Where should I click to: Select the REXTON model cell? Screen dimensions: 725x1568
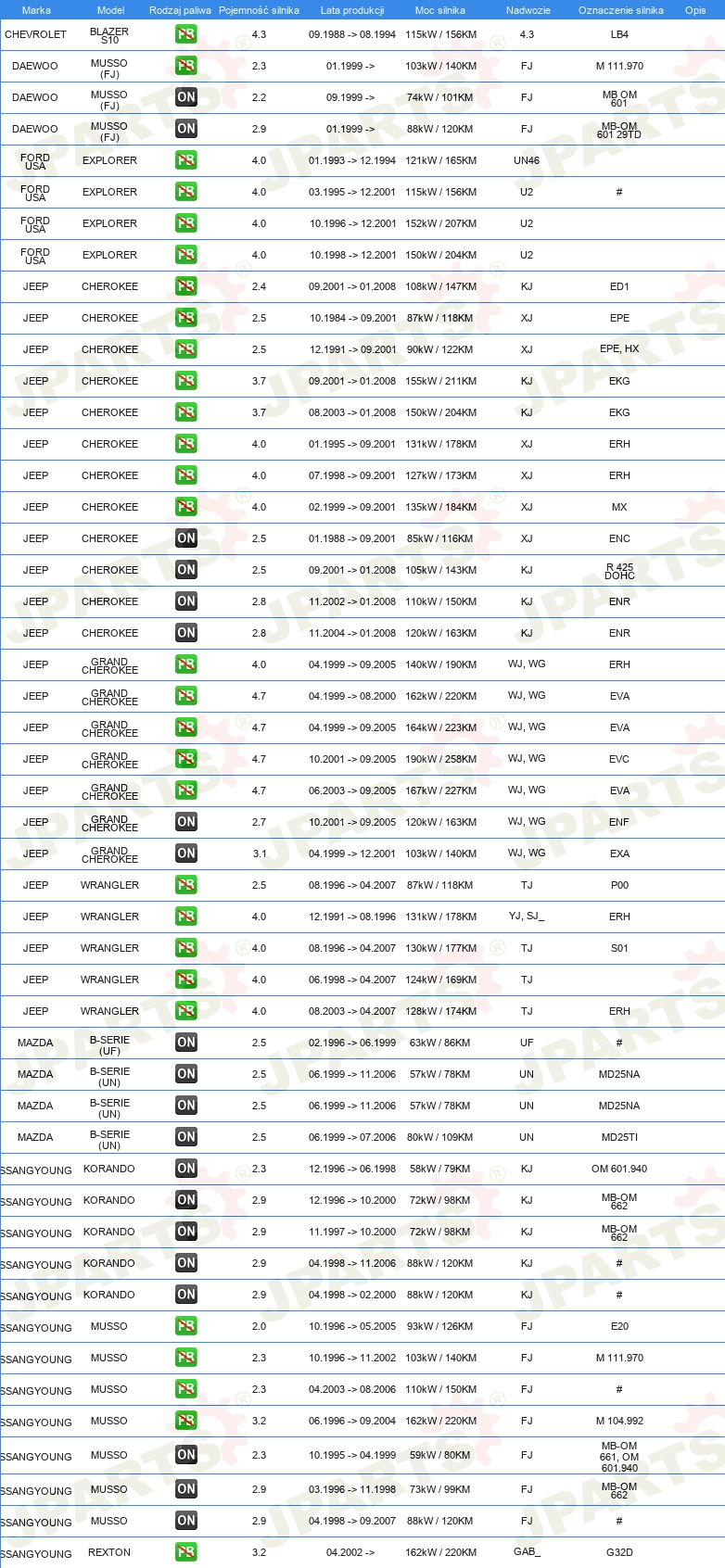click(109, 1552)
